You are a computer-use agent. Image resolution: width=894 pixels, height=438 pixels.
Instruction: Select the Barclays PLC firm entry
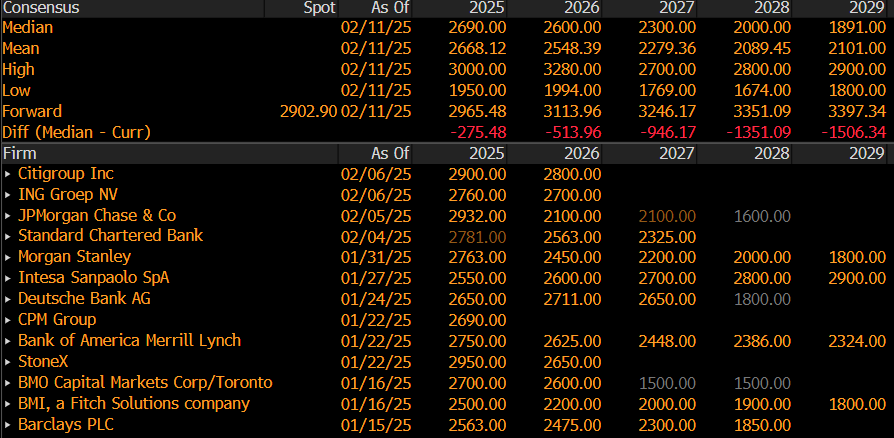[x=66, y=425]
